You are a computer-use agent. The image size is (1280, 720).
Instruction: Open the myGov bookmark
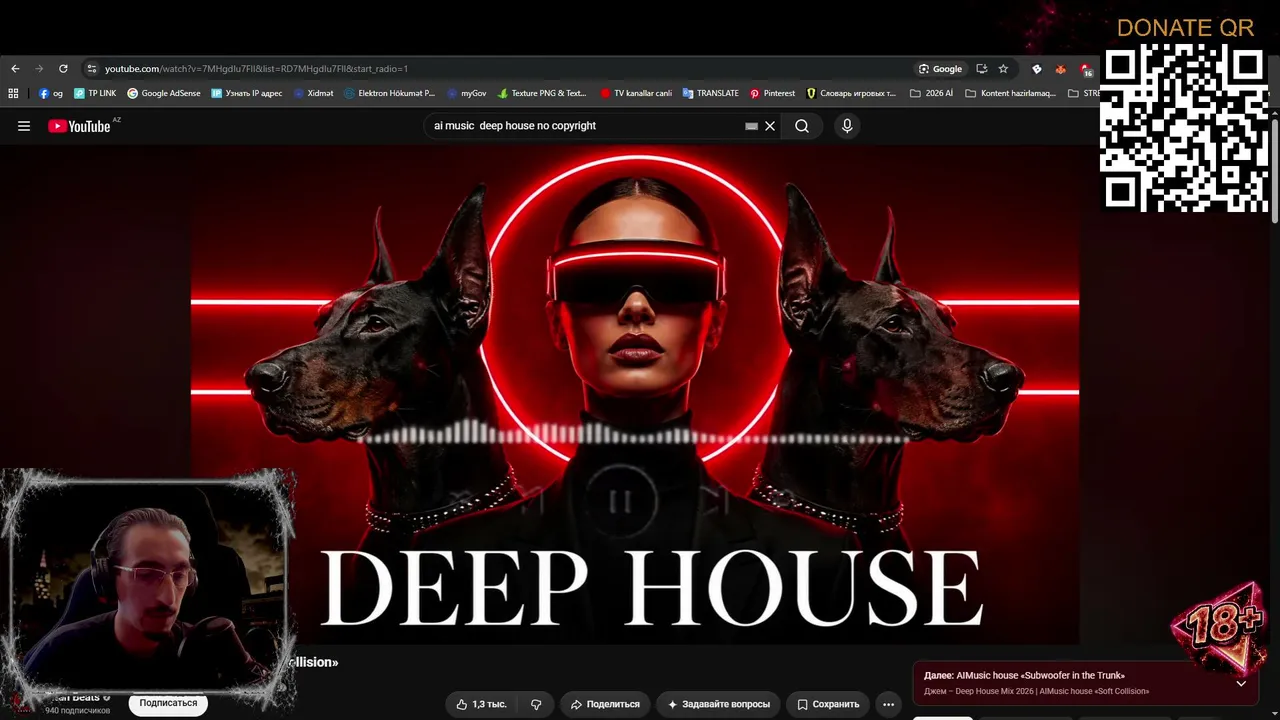coord(467,93)
